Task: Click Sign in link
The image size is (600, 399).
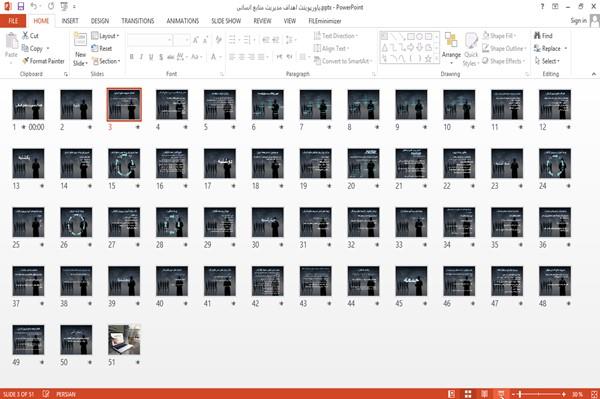Action: click(x=578, y=21)
